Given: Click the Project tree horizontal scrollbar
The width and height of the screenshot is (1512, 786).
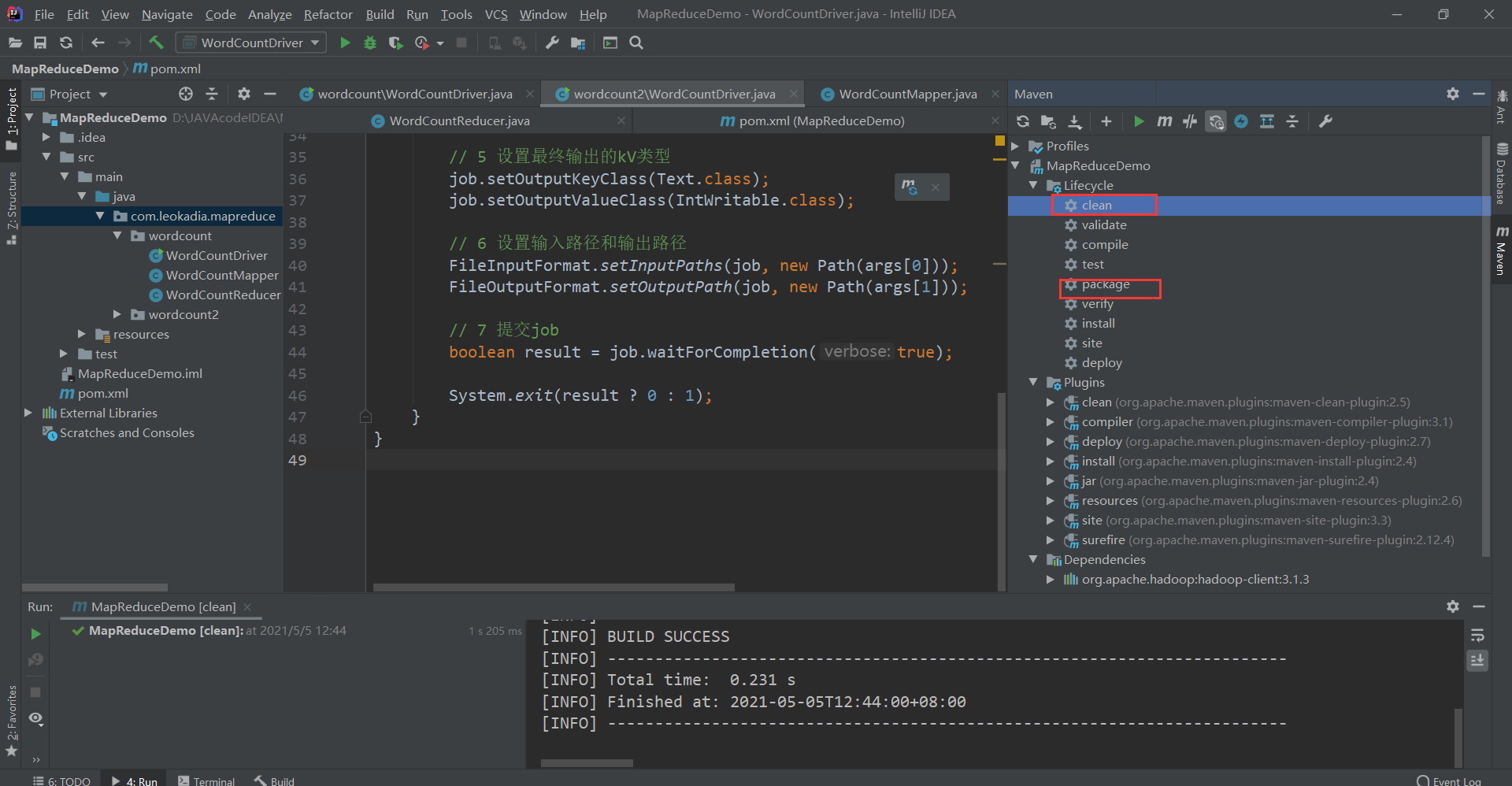Looking at the screenshot, I should click(94, 587).
